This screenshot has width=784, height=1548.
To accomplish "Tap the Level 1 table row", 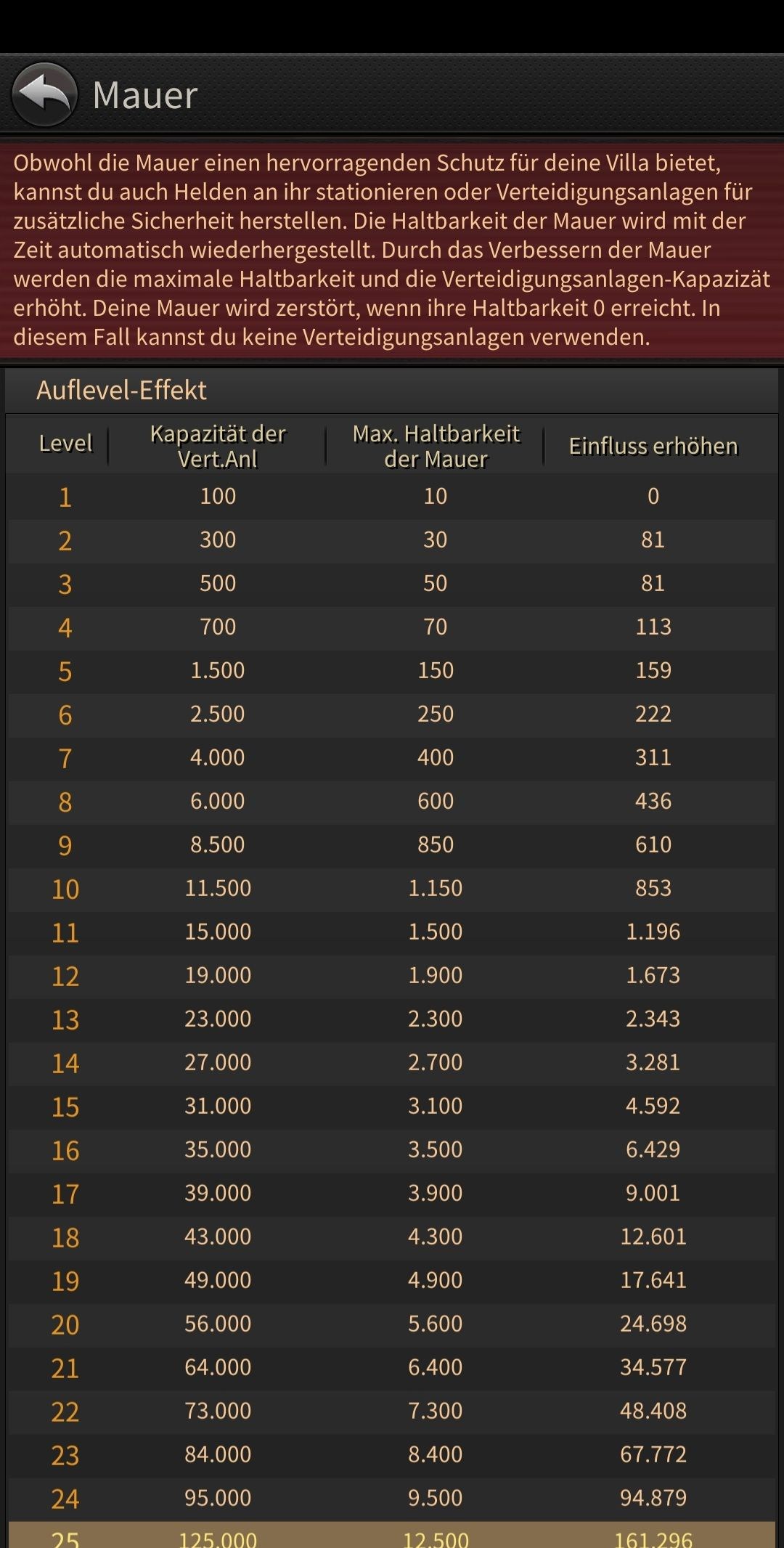I will (x=392, y=497).
